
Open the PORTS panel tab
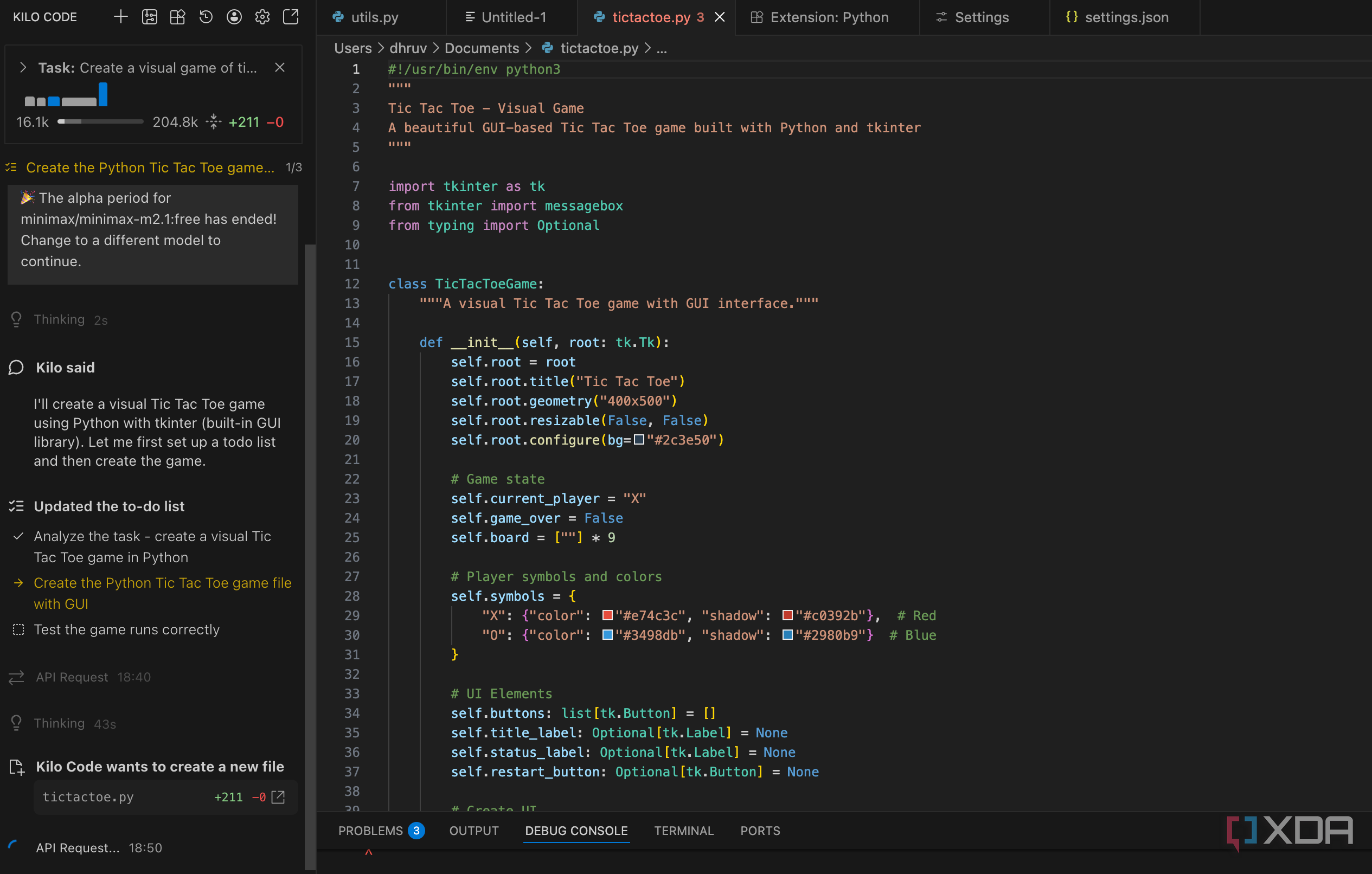click(760, 831)
